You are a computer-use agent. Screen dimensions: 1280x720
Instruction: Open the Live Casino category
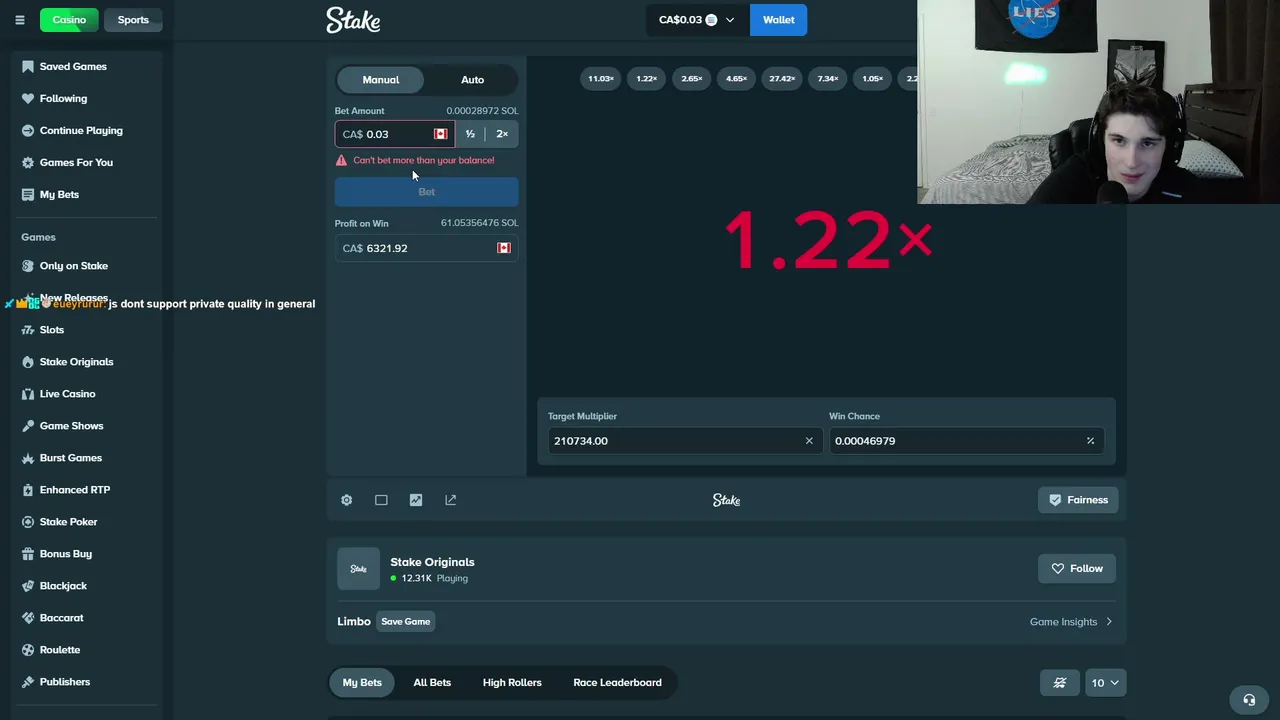coord(67,394)
